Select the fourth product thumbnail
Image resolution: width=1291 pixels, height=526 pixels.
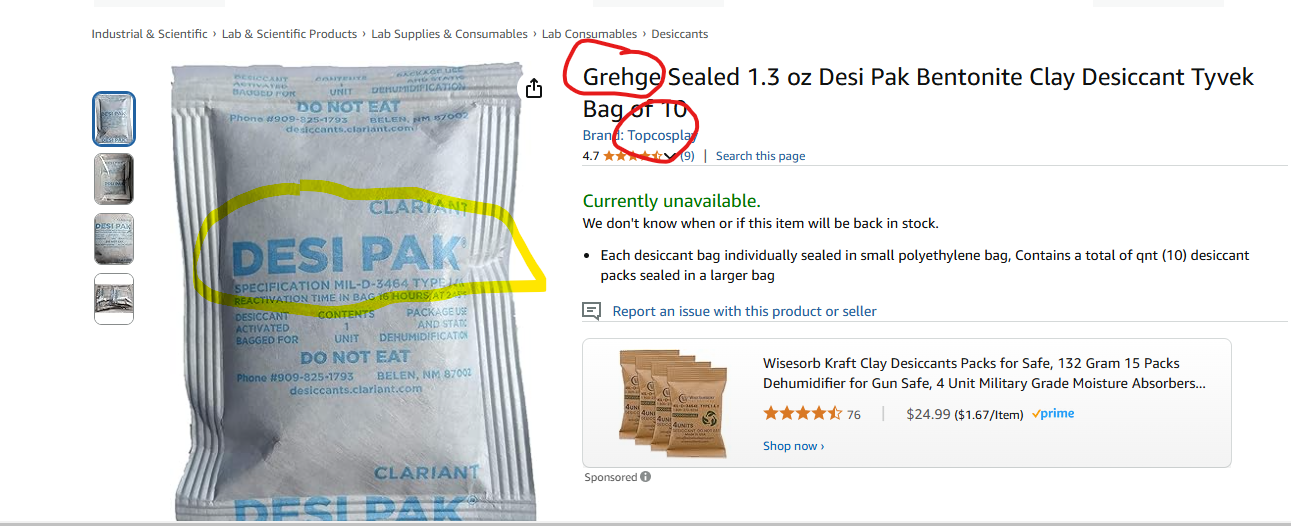(114, 299)
